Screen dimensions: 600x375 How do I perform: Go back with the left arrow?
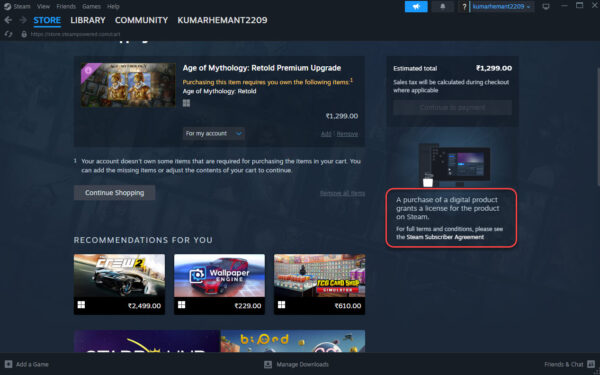point(8,20)
